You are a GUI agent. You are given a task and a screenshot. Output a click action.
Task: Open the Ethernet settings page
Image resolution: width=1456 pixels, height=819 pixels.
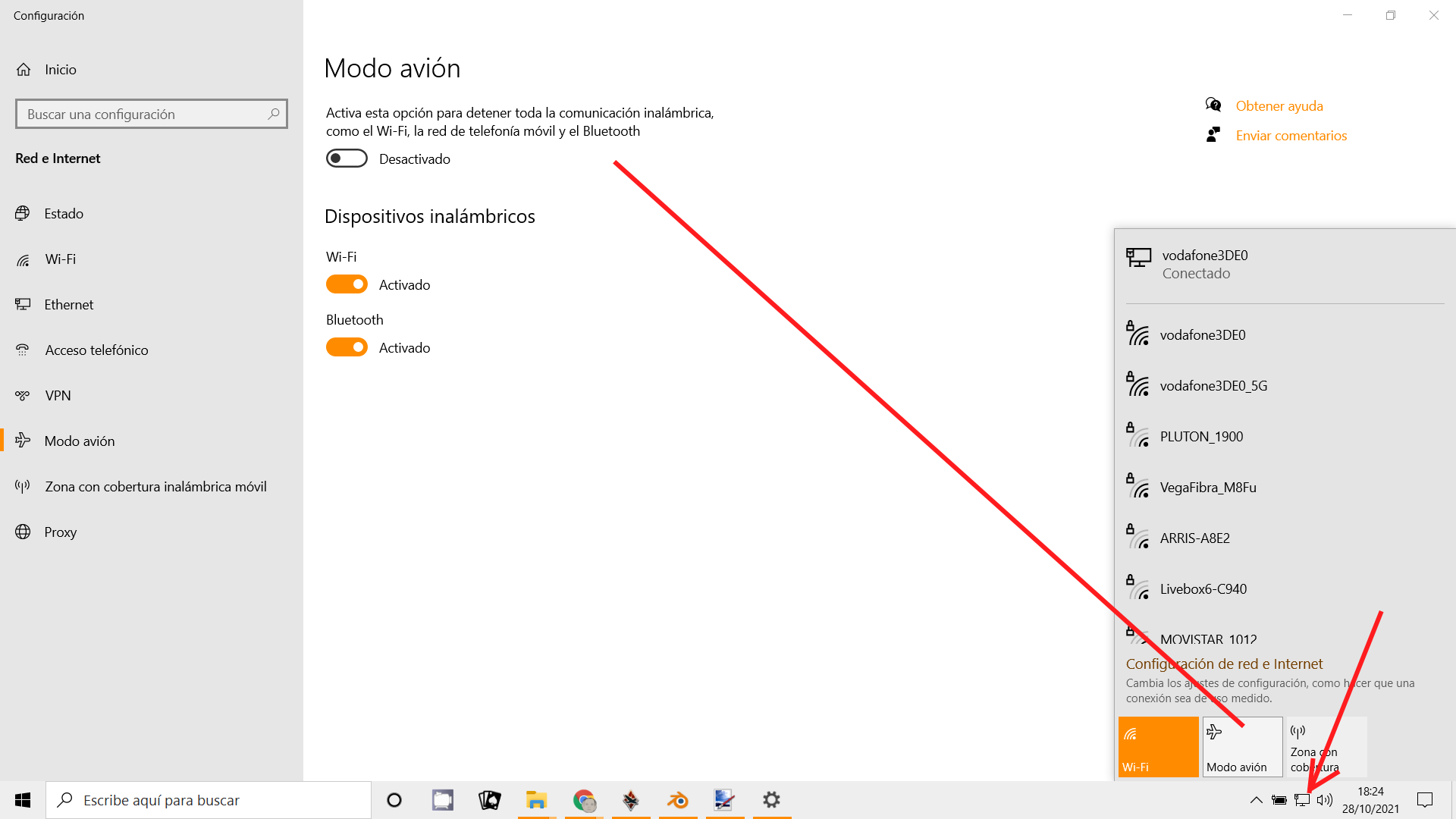coord(68,305)
